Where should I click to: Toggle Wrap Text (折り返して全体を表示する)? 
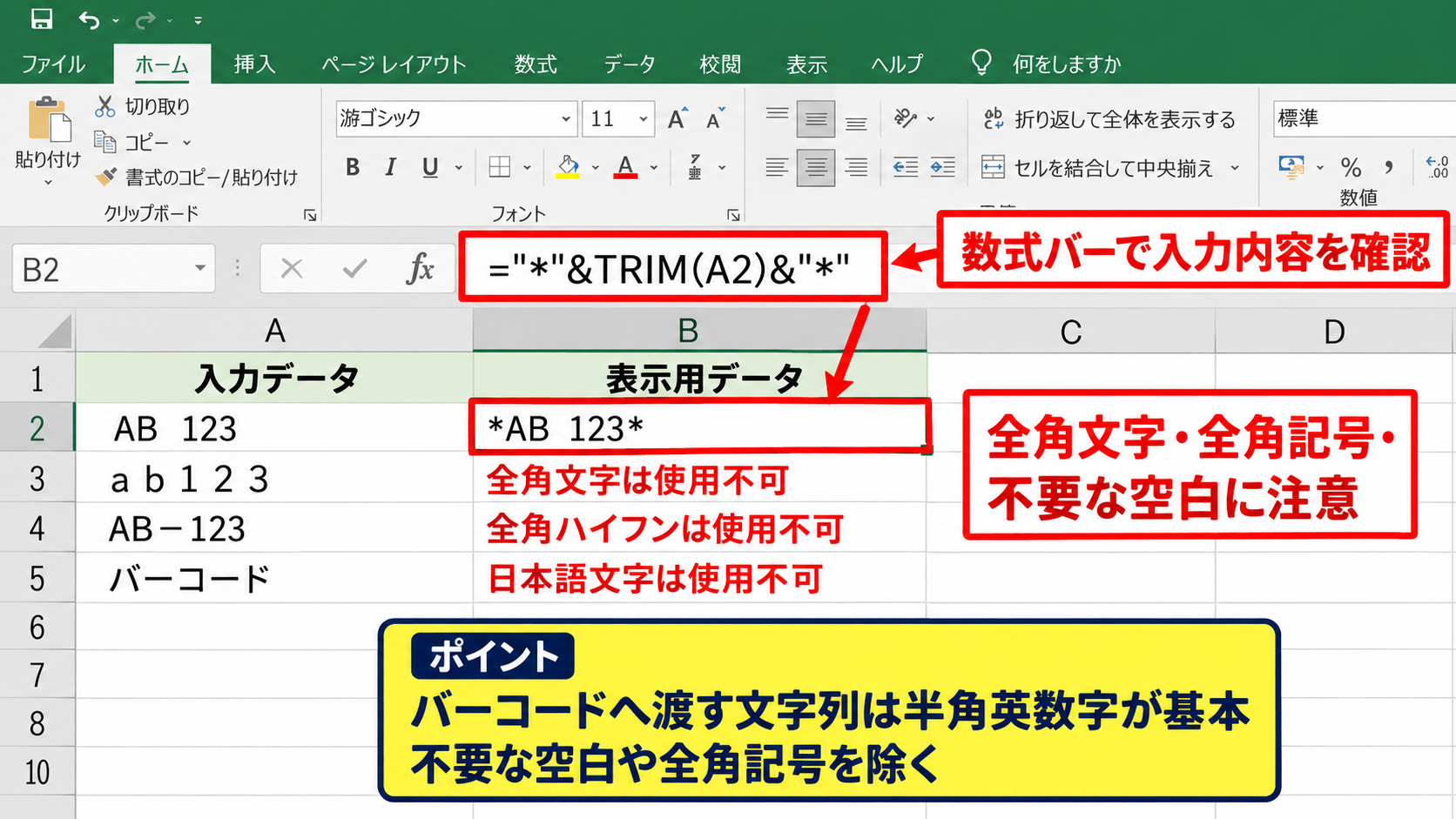tap(1109, 119)
